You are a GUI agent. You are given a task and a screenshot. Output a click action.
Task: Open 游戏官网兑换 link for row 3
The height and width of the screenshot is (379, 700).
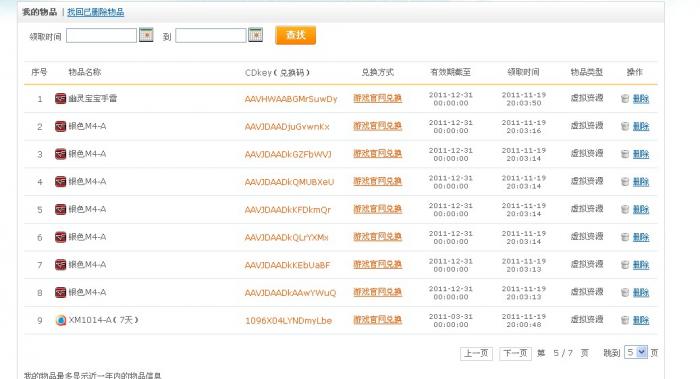pyautogui.click(x=378, y=154)
